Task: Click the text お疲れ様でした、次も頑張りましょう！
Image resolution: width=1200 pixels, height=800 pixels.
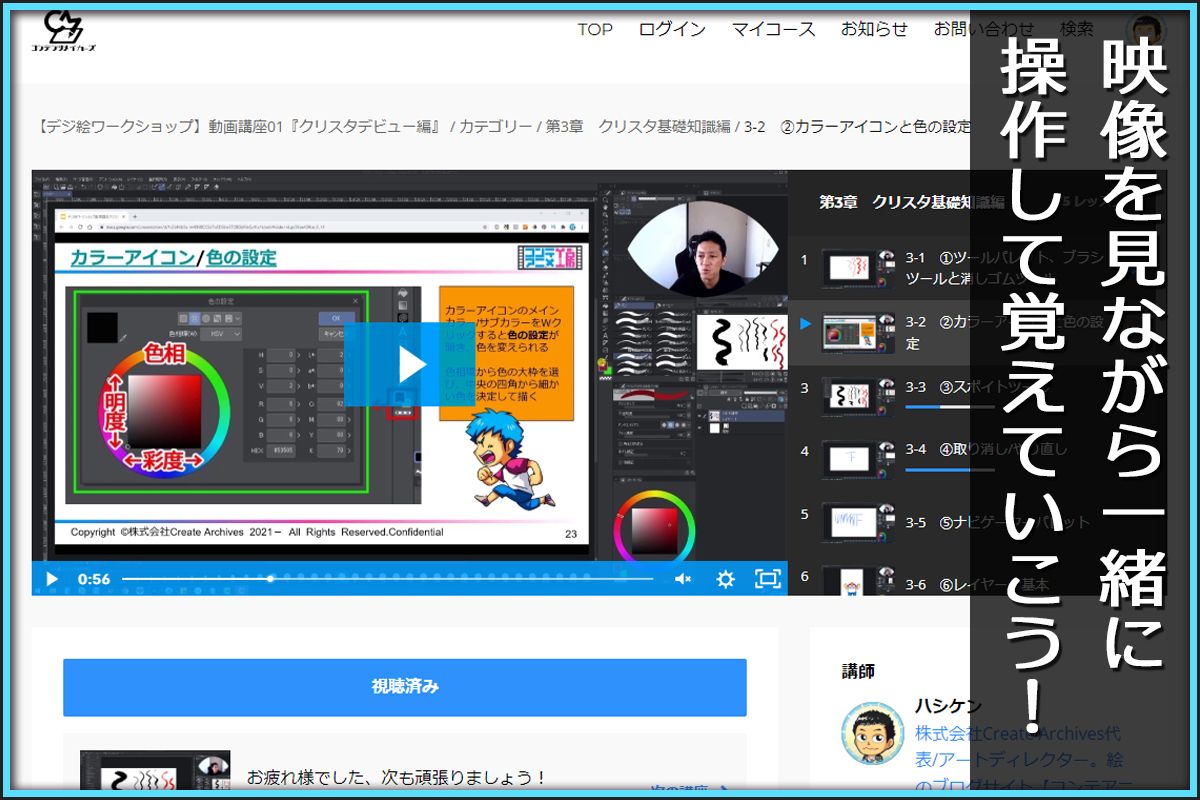Action: [397, 777]
